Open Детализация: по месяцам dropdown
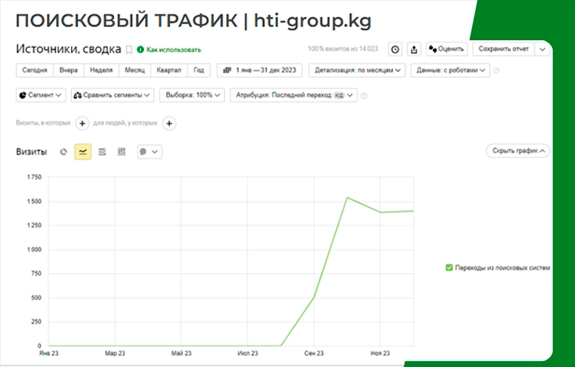 coord(357,70)
